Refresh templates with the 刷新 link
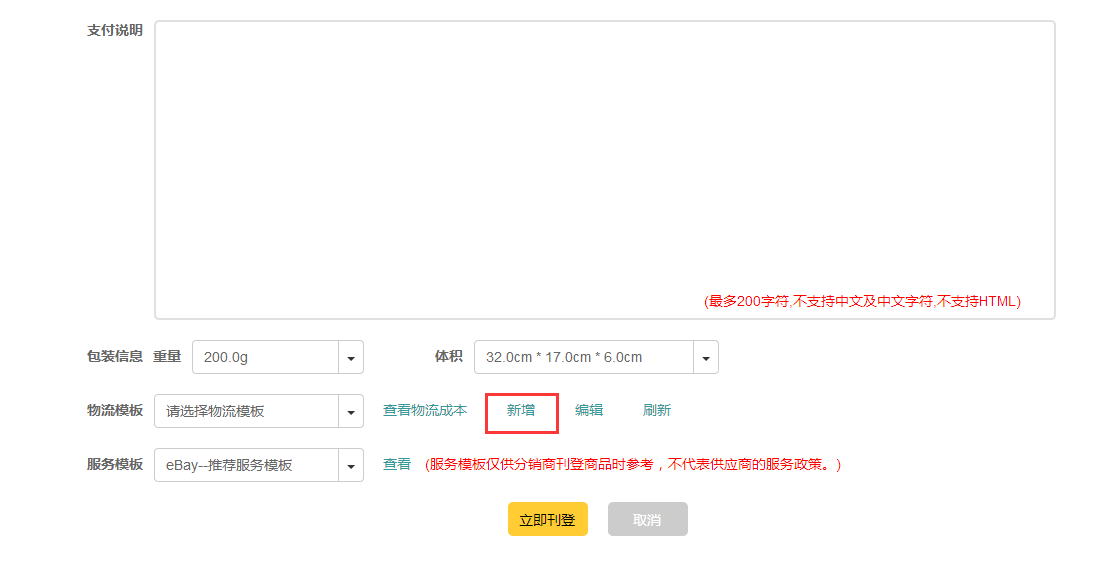The image size is (1101, 584). (657, 411)
